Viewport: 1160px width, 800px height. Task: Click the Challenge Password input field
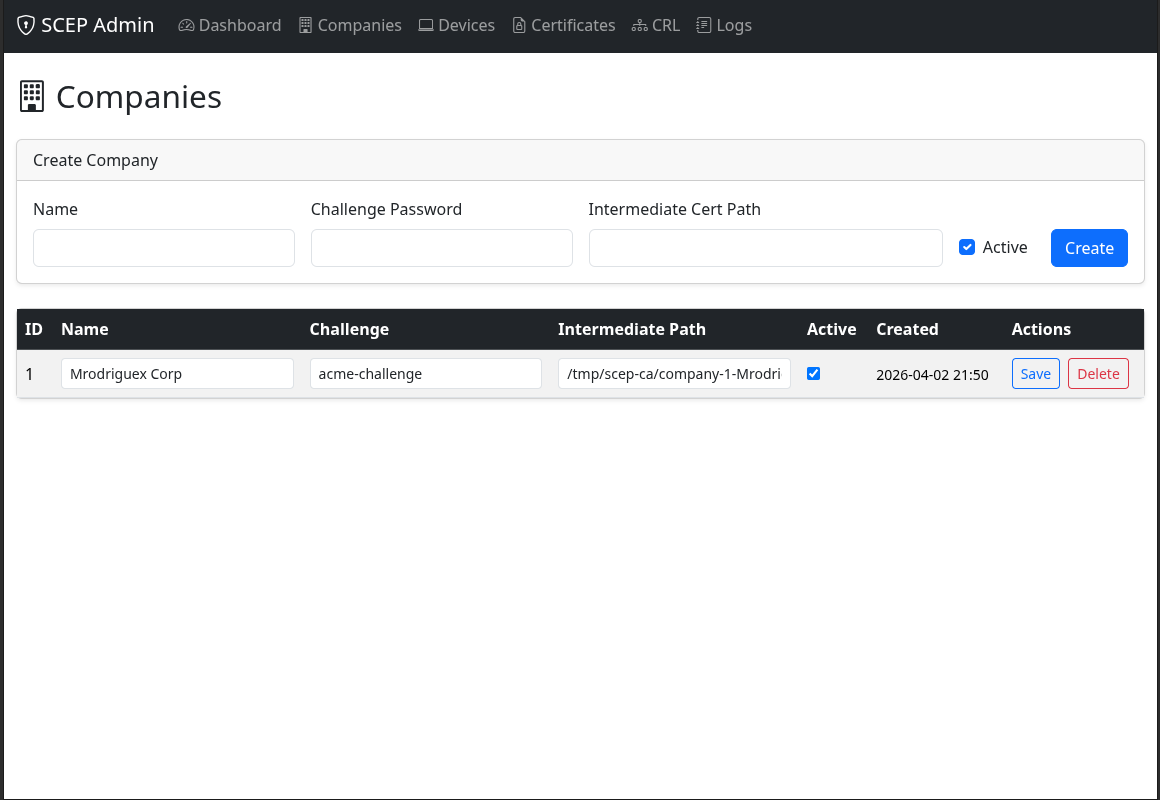click(x=441, y=248)
